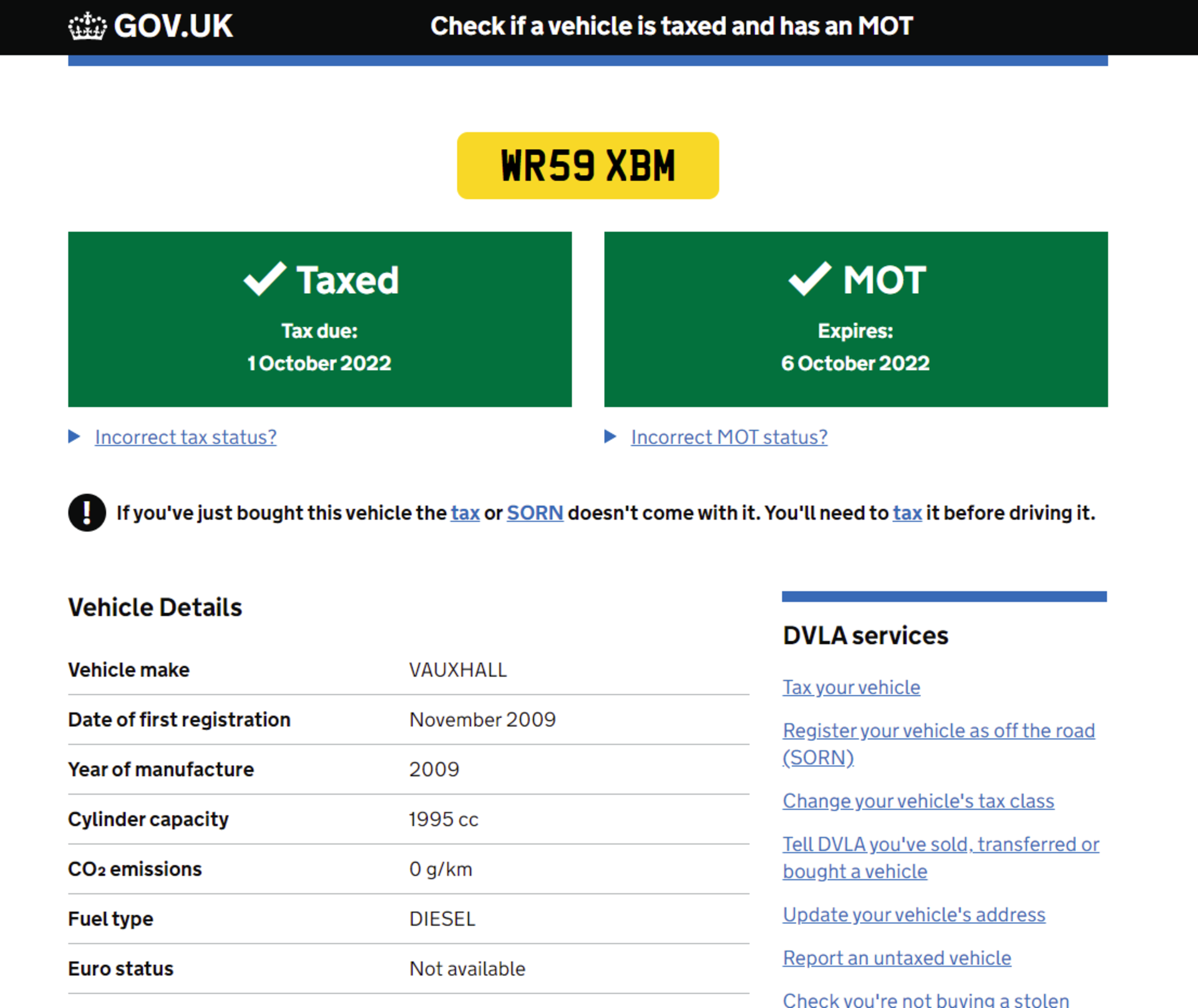Viewport: 1198px width, 1008px height.
Task: Click the tax due date 1 October 2022
Action: point(319,363)
